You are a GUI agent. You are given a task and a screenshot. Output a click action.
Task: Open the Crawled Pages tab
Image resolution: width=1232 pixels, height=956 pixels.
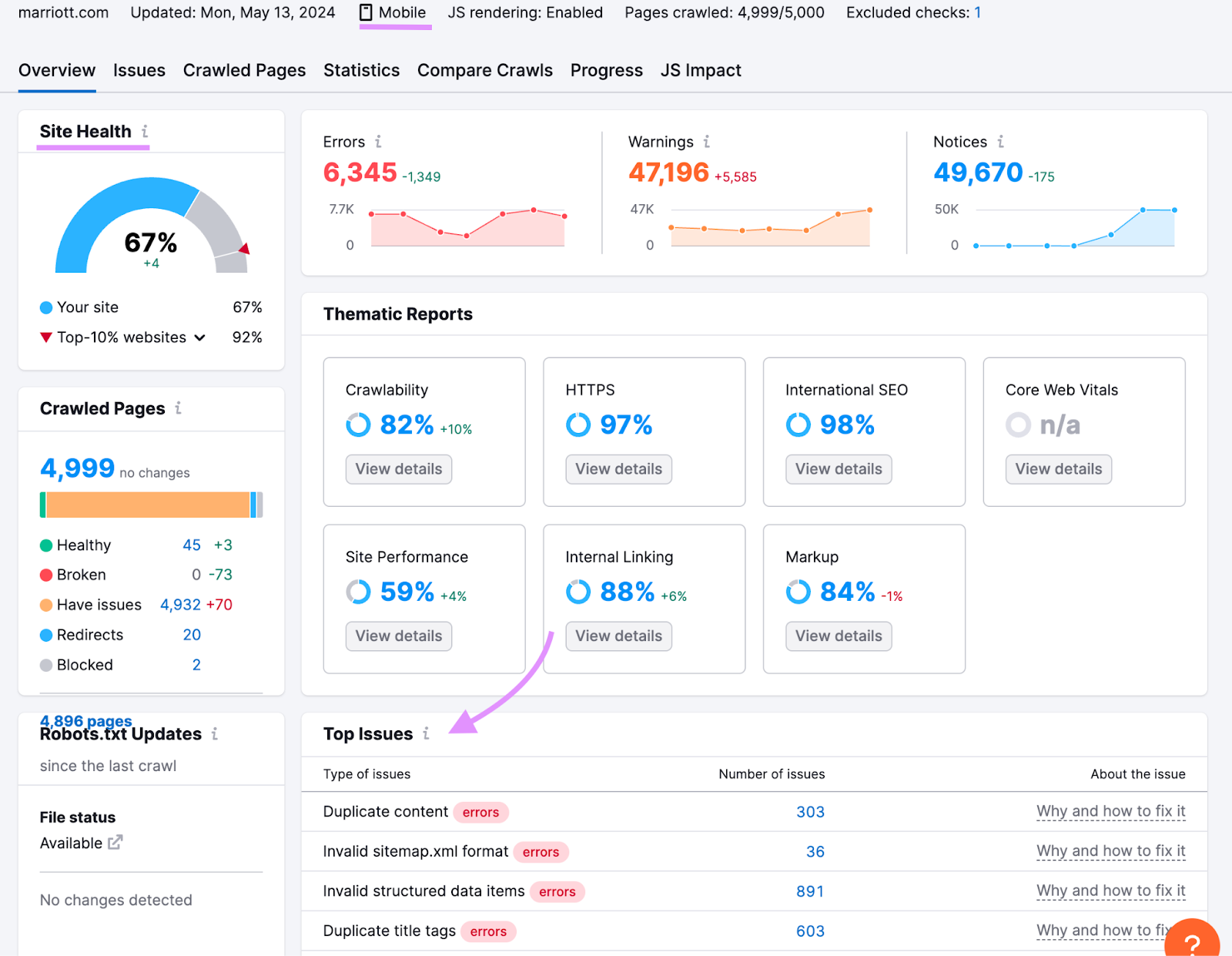point(244,70)
